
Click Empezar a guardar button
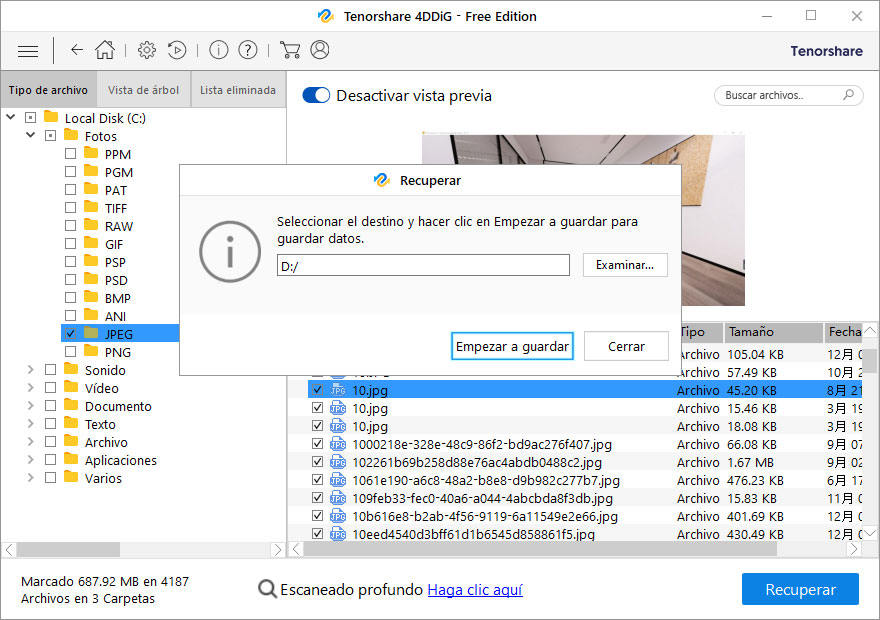tap(512, 346)
